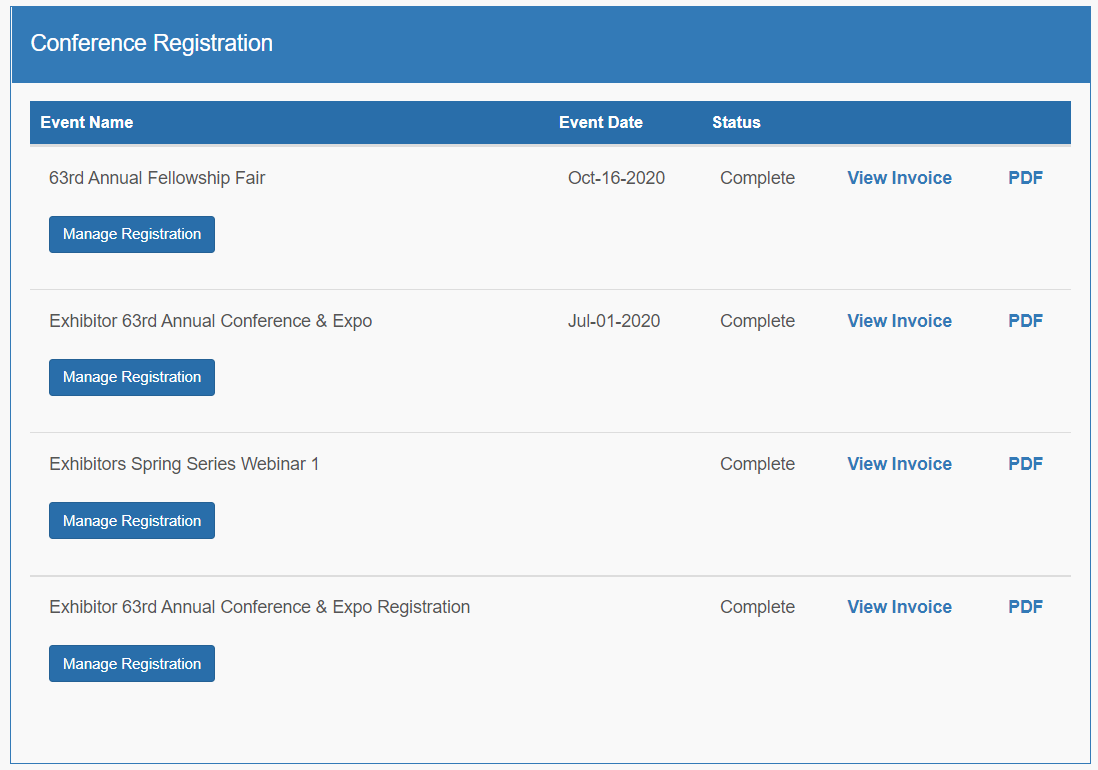Open Manage Registration for 63rd Annual Fellowship Fair
The image size is (1098, 770).
[132, 234]
